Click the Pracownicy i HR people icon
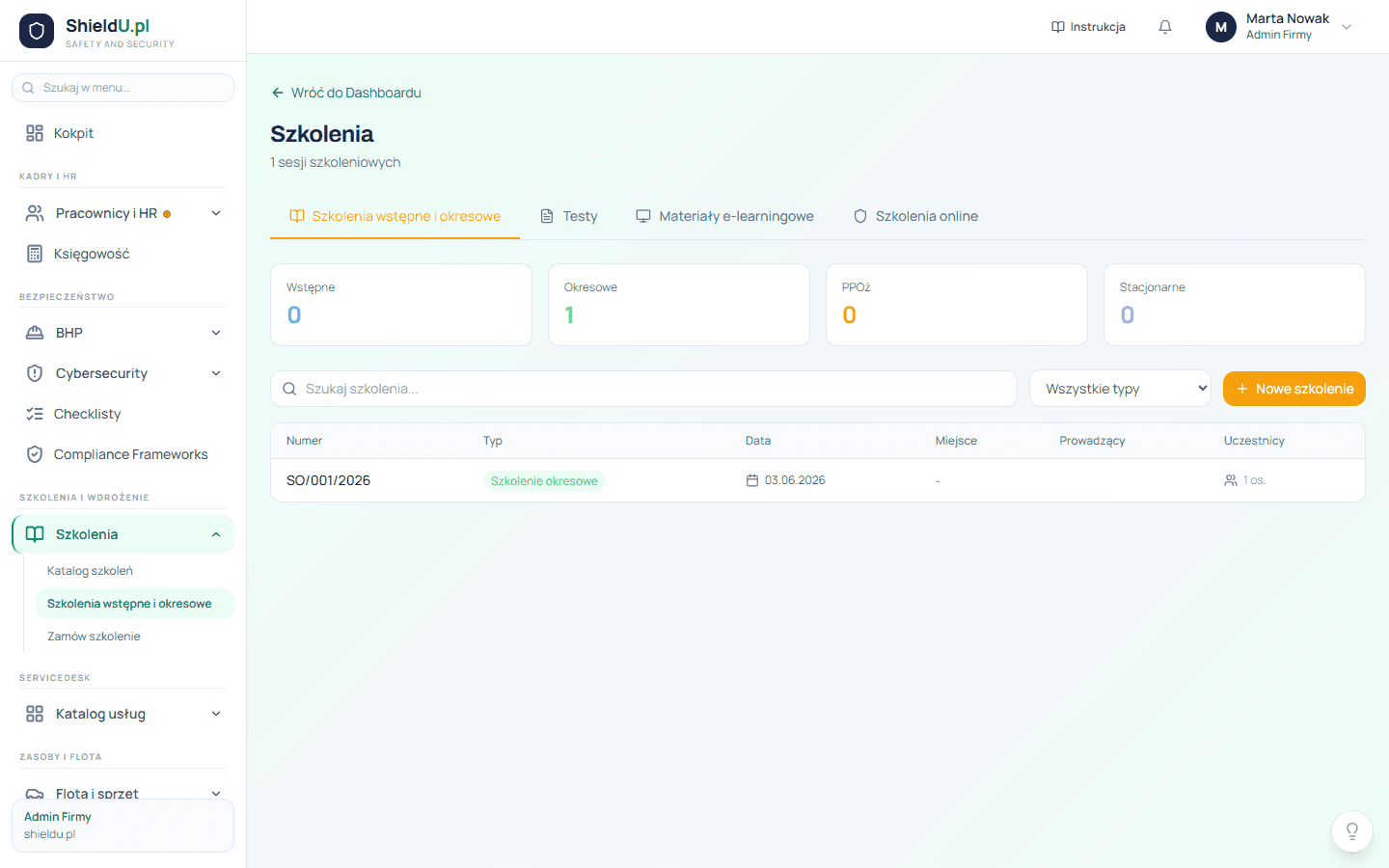This screenshot has width=1389, height=868. (x=35, y=213)
